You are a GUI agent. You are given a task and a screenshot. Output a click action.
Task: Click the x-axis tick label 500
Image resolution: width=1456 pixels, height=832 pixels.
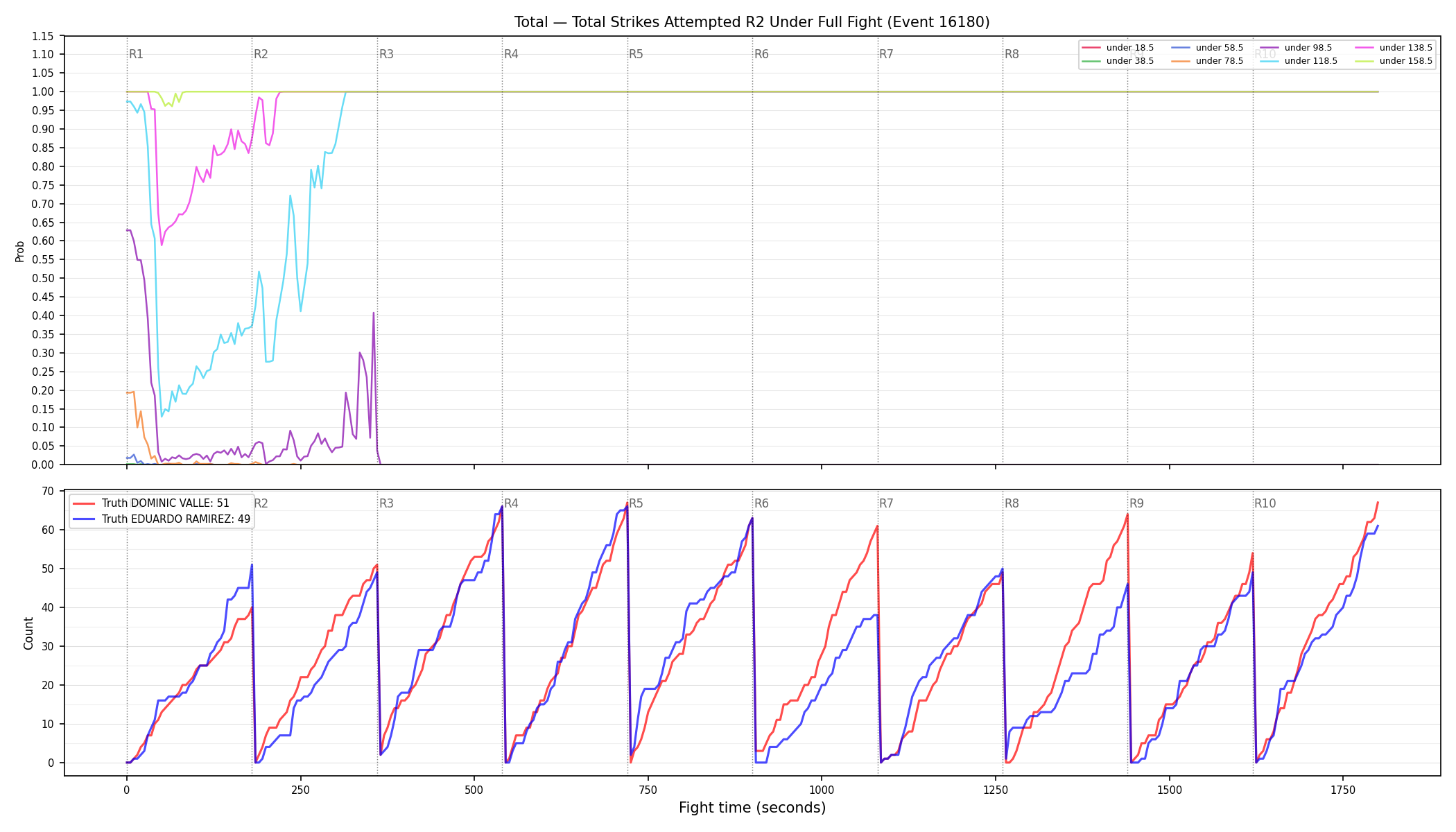(x=474, y=790)
